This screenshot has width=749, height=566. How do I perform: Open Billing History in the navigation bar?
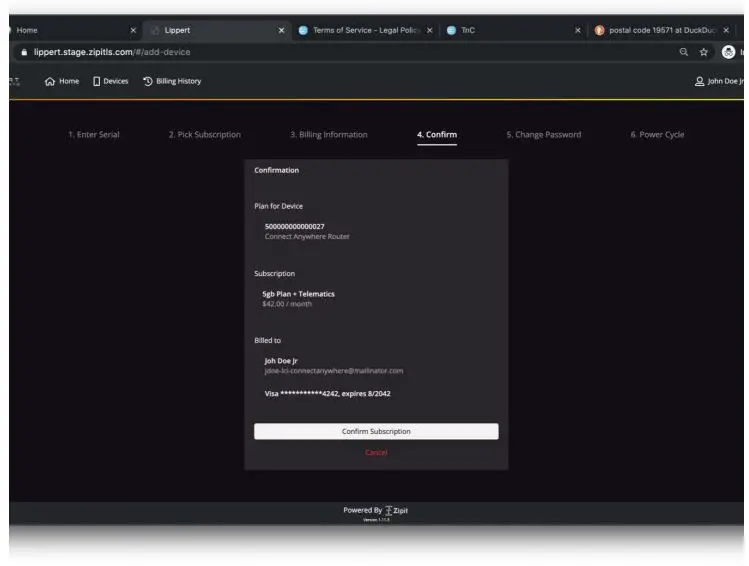(x=172, y=81)
